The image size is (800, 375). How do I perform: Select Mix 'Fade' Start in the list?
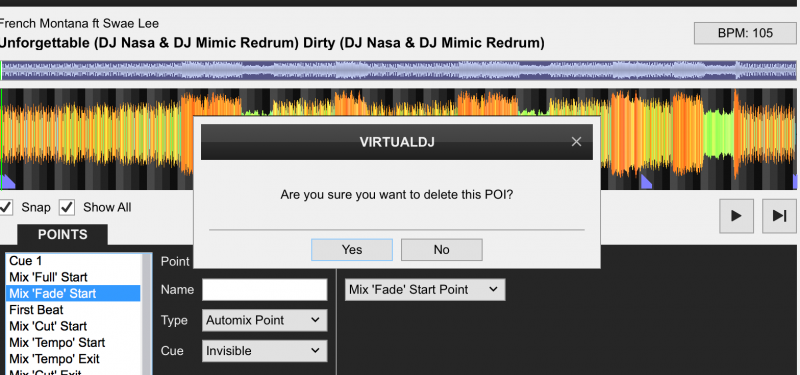[x=73, y=293]
